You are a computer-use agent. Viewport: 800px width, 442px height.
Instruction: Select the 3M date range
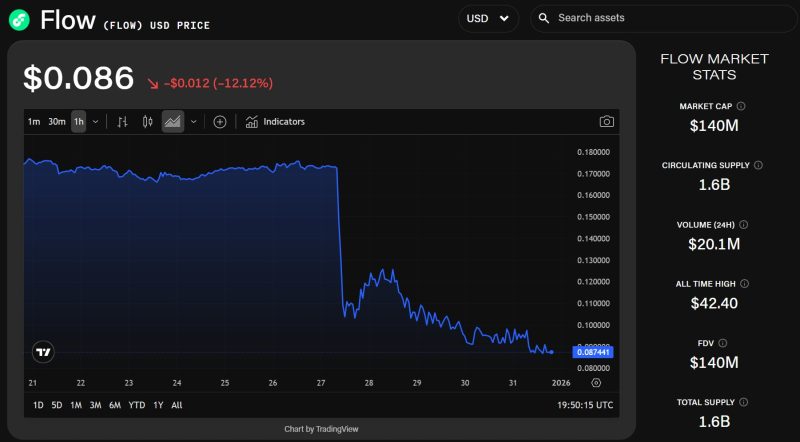[x=96, y=405]
